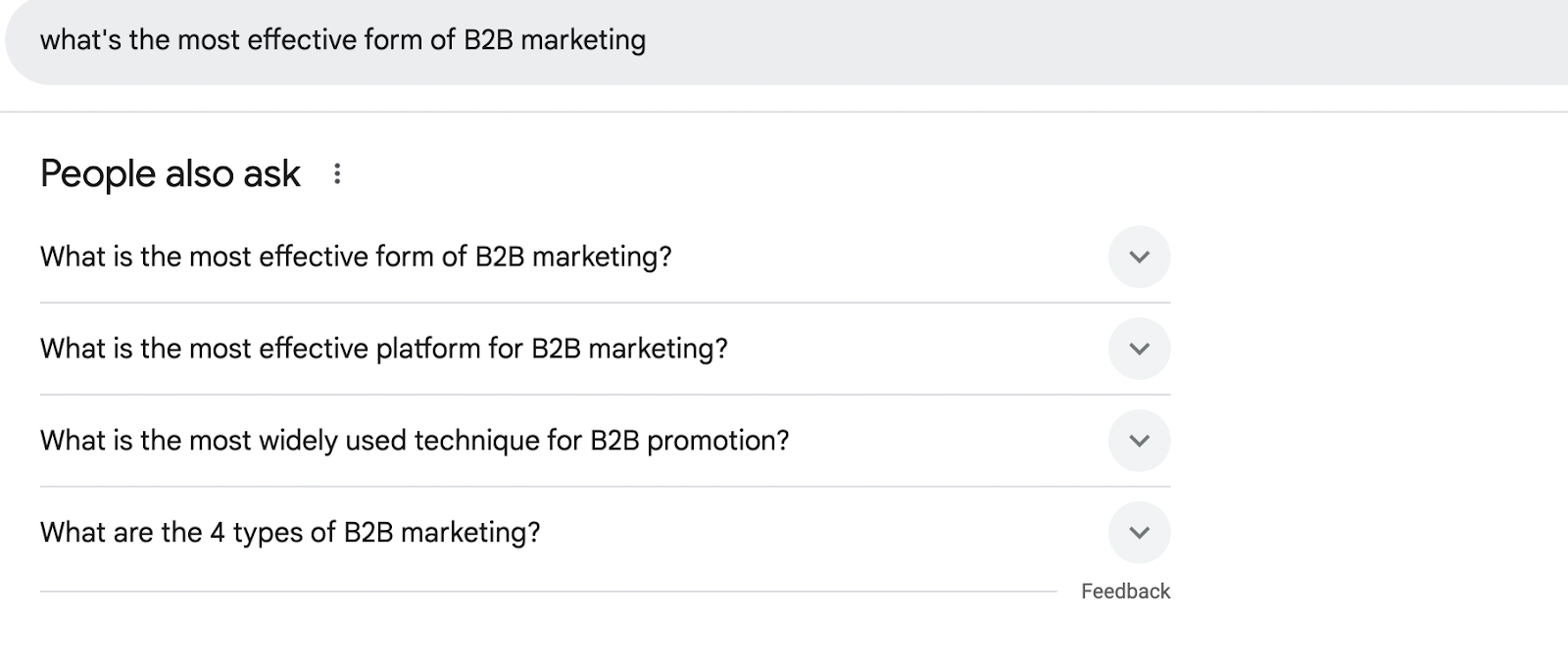
Task: Click the word 'effective' in search query
Action: point(301,41)
